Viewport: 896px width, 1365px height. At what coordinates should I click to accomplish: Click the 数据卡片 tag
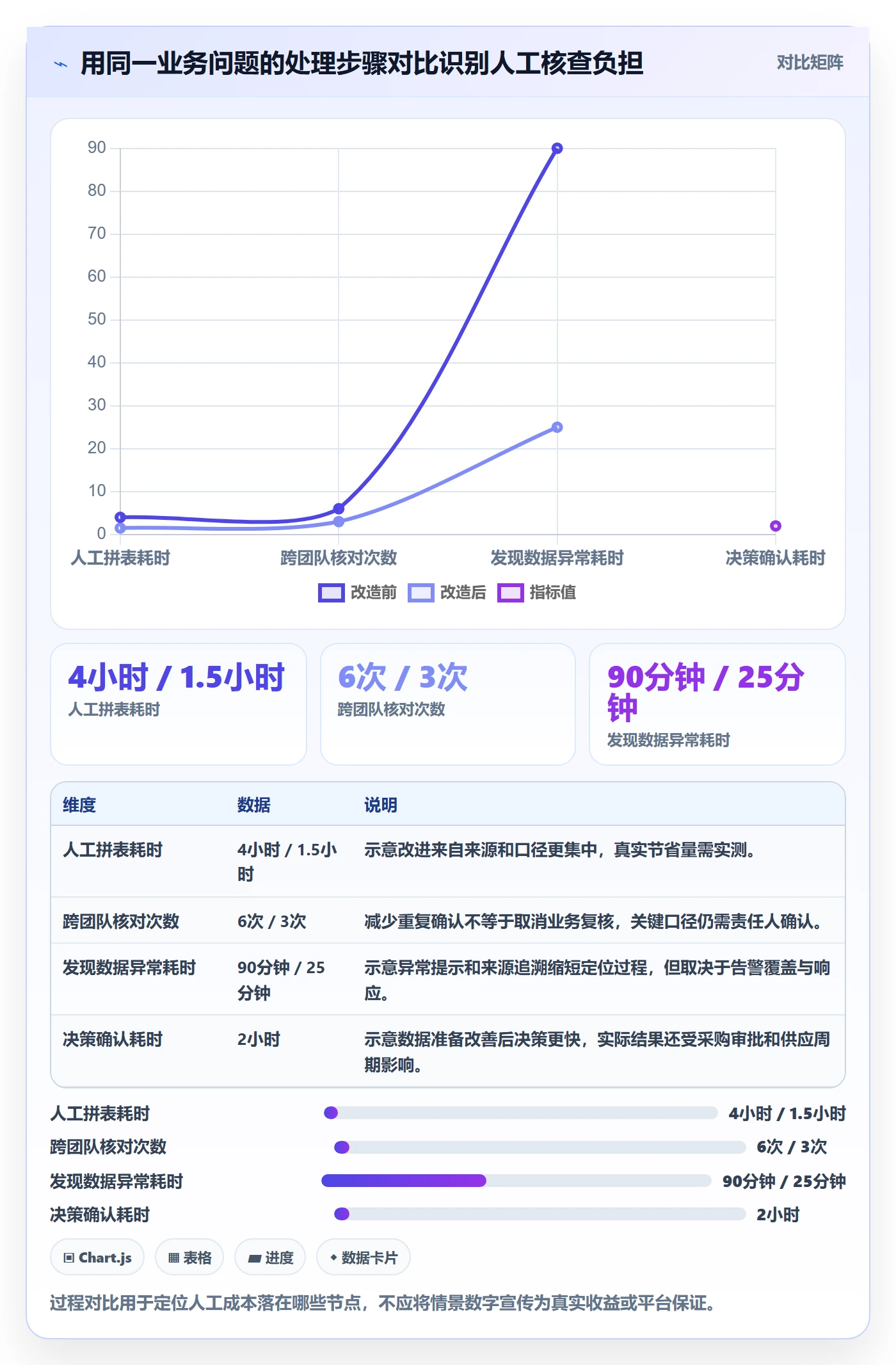[x=364, y=1257]
